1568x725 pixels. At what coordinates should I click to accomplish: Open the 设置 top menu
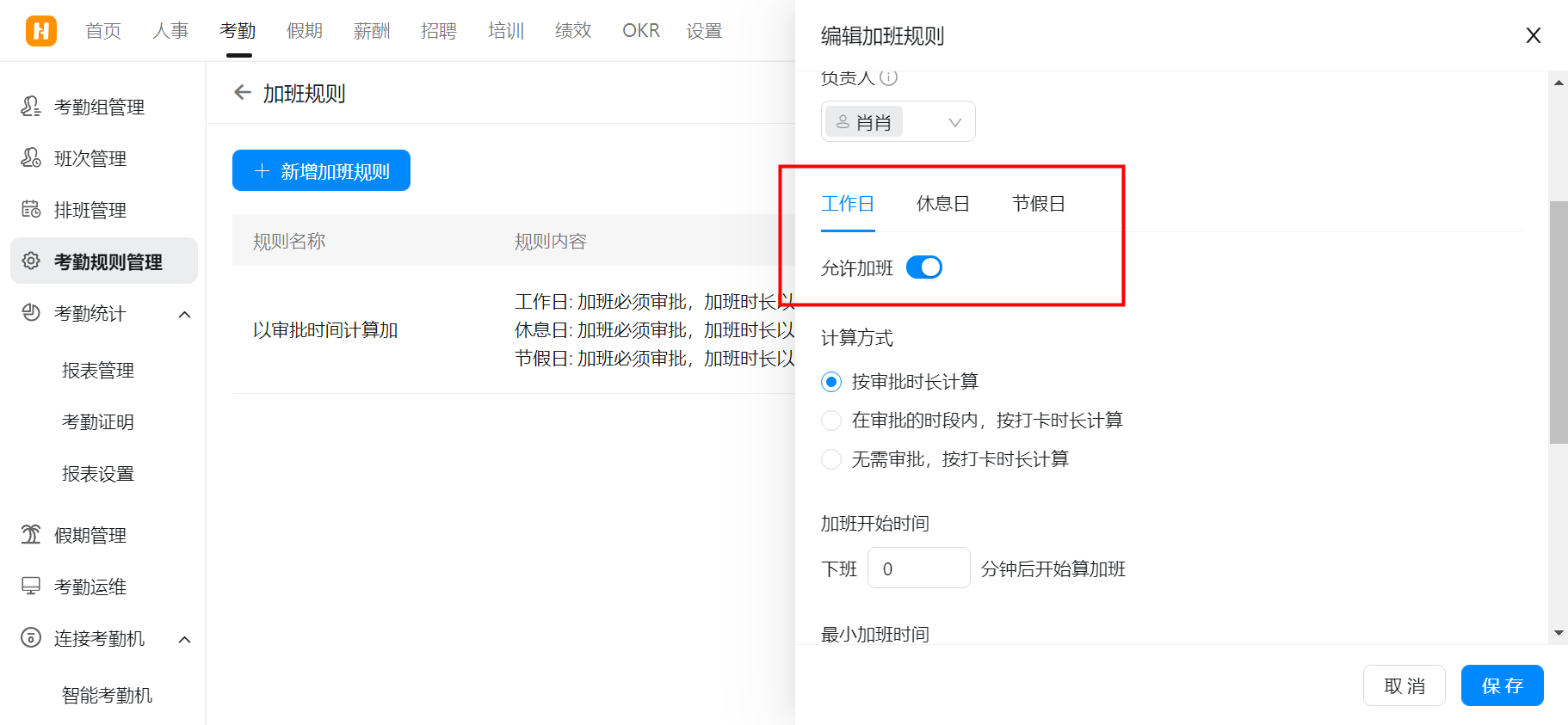tap(704, 31)
